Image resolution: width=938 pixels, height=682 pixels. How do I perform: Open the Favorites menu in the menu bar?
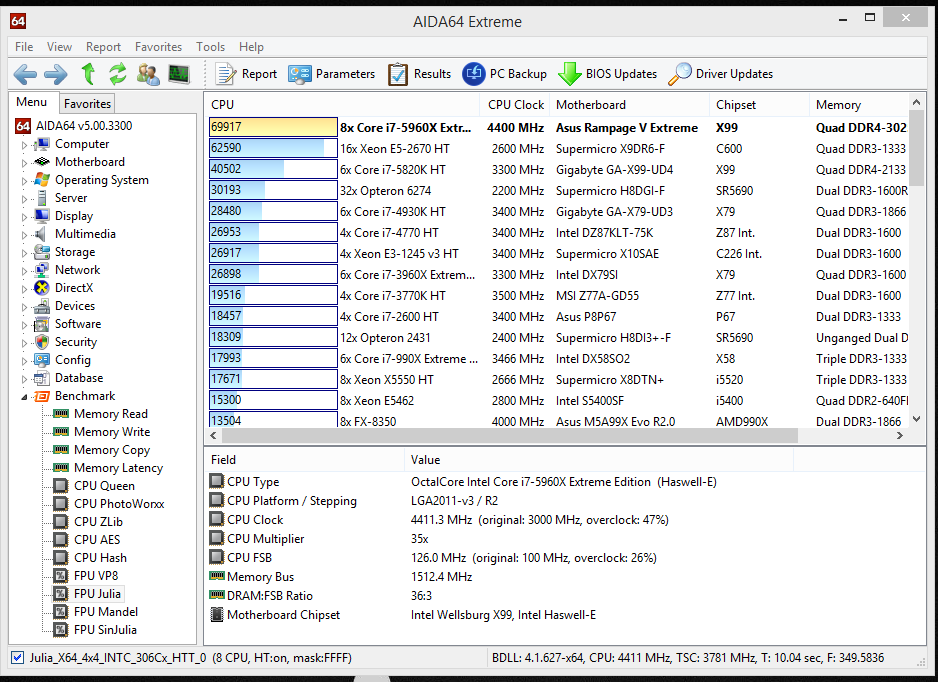tap(158, 47)
